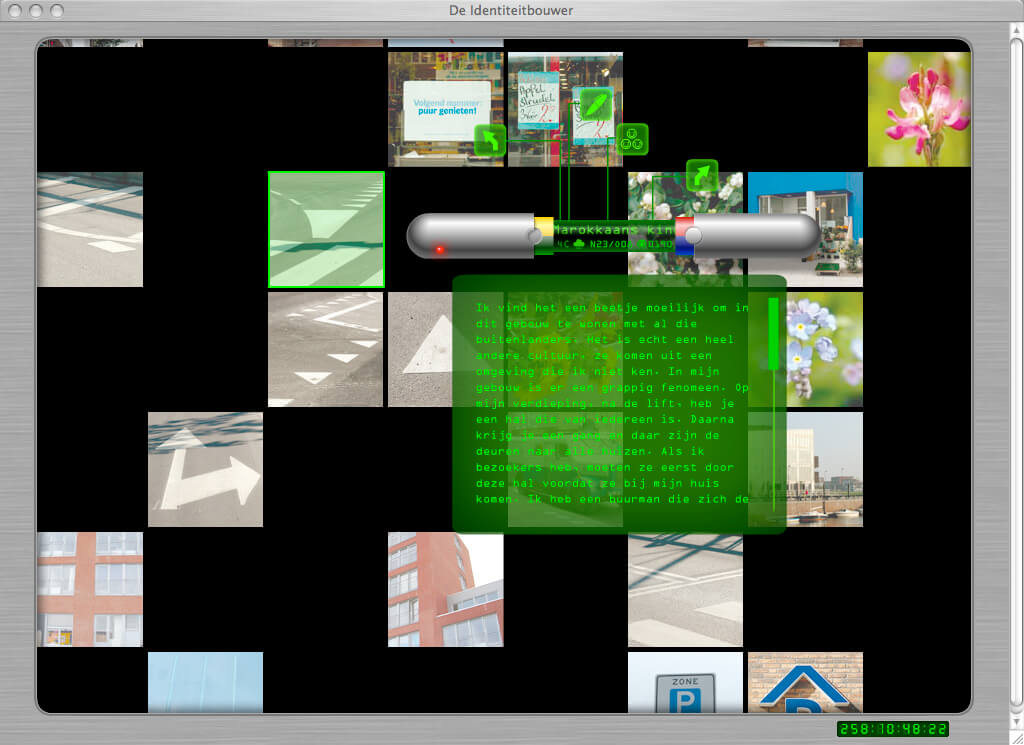Select the highlighted green-bordered road thumbnail

tap(326, 229)
